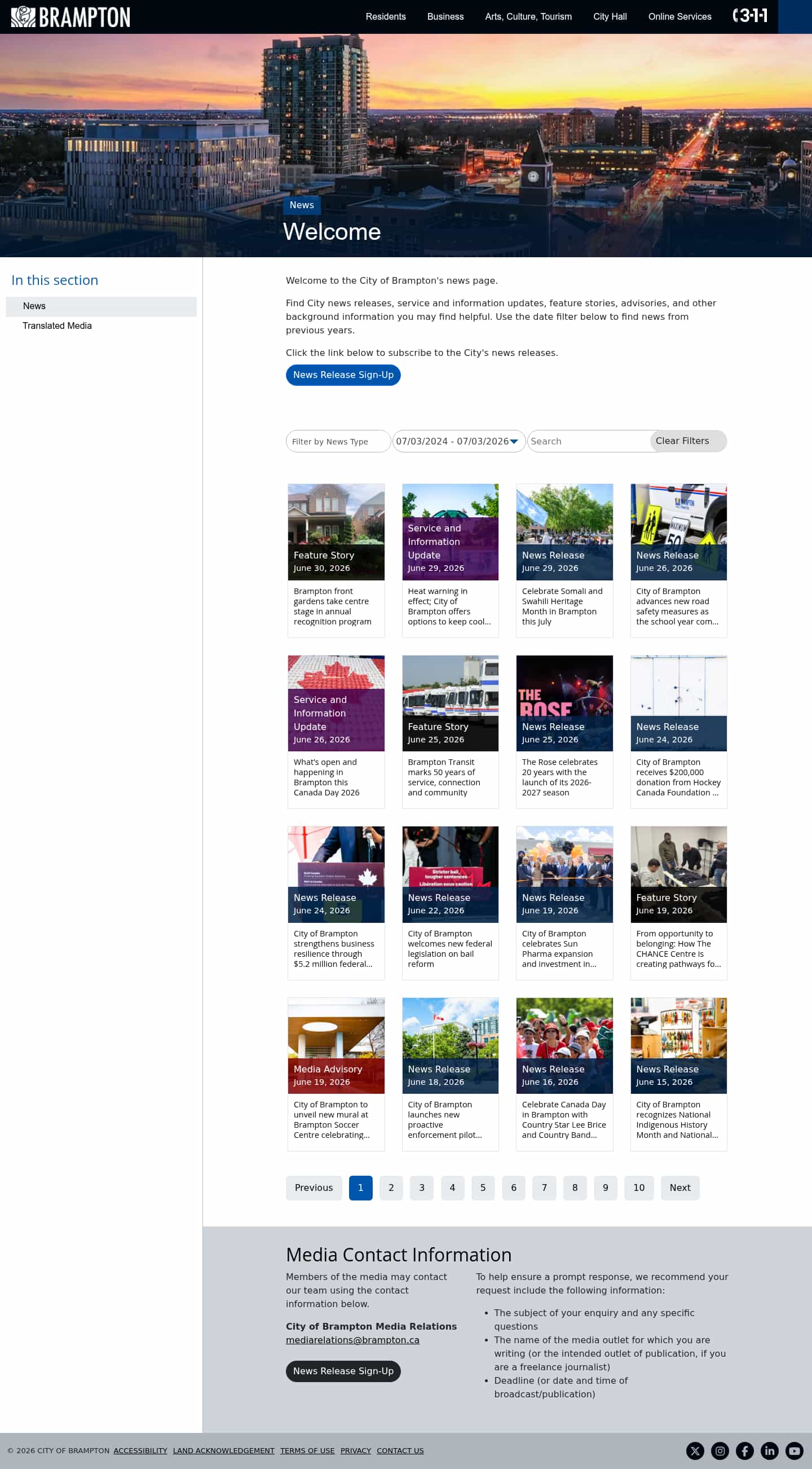Open the proactive enforcement pilot release
812x1469 pixels.
click(x=450, y=1074)
